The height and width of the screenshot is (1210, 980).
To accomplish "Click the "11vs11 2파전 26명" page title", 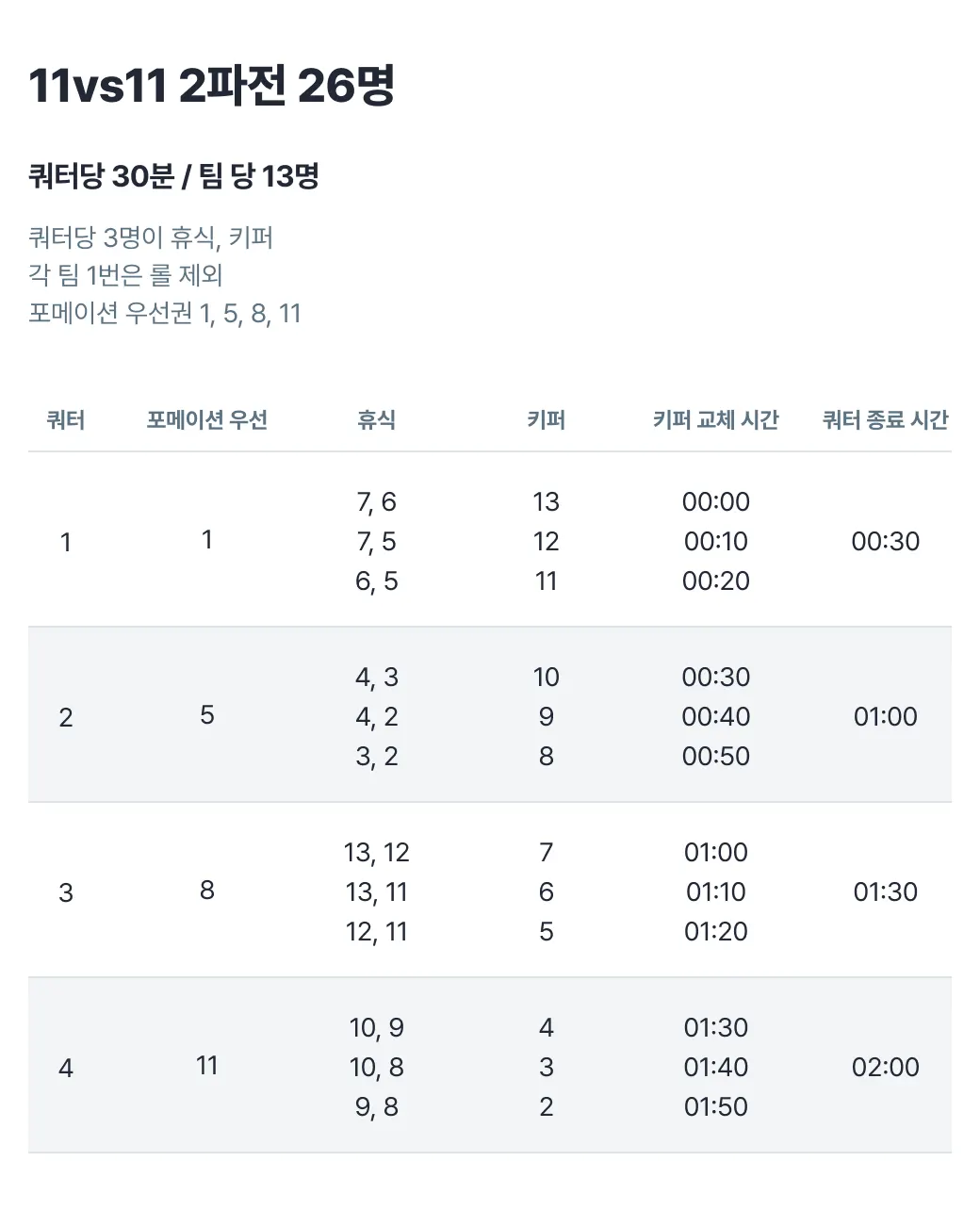I will [x=211, y=87].
